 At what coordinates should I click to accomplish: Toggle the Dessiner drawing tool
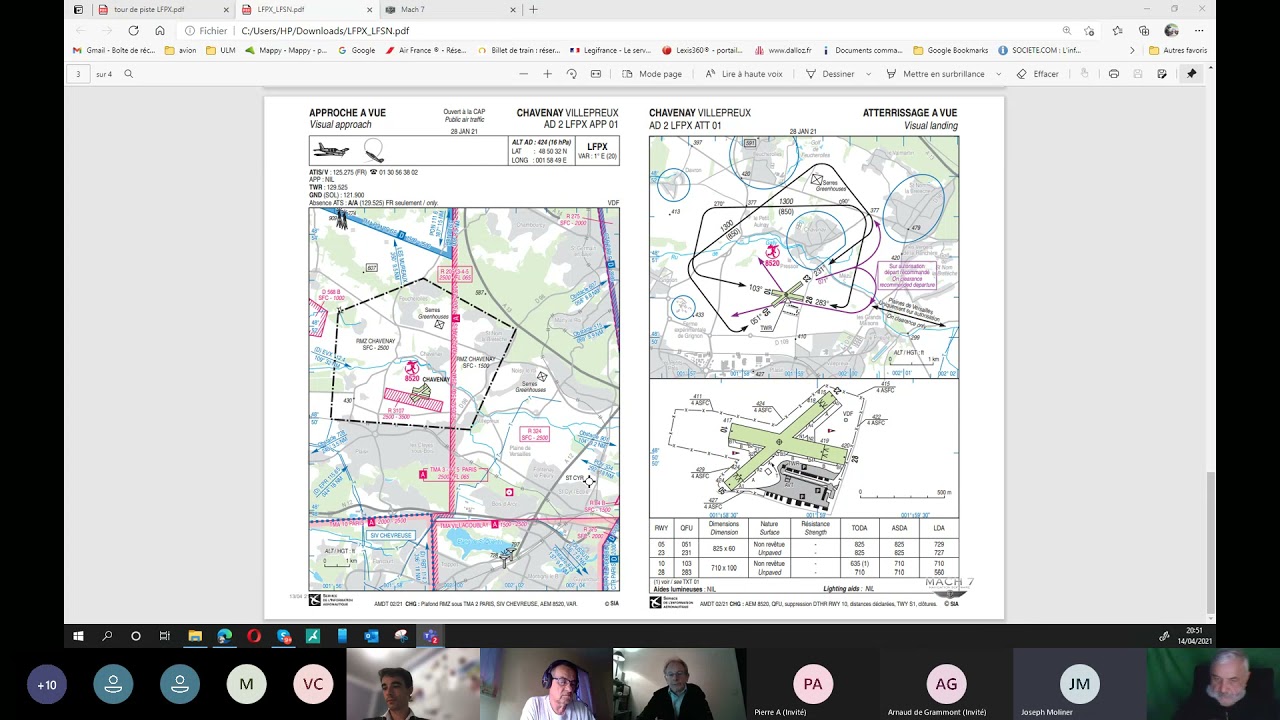coord(830,74)
